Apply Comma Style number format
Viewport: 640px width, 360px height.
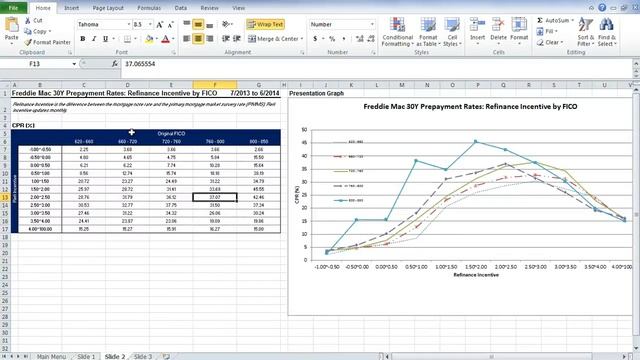(344, 39)
